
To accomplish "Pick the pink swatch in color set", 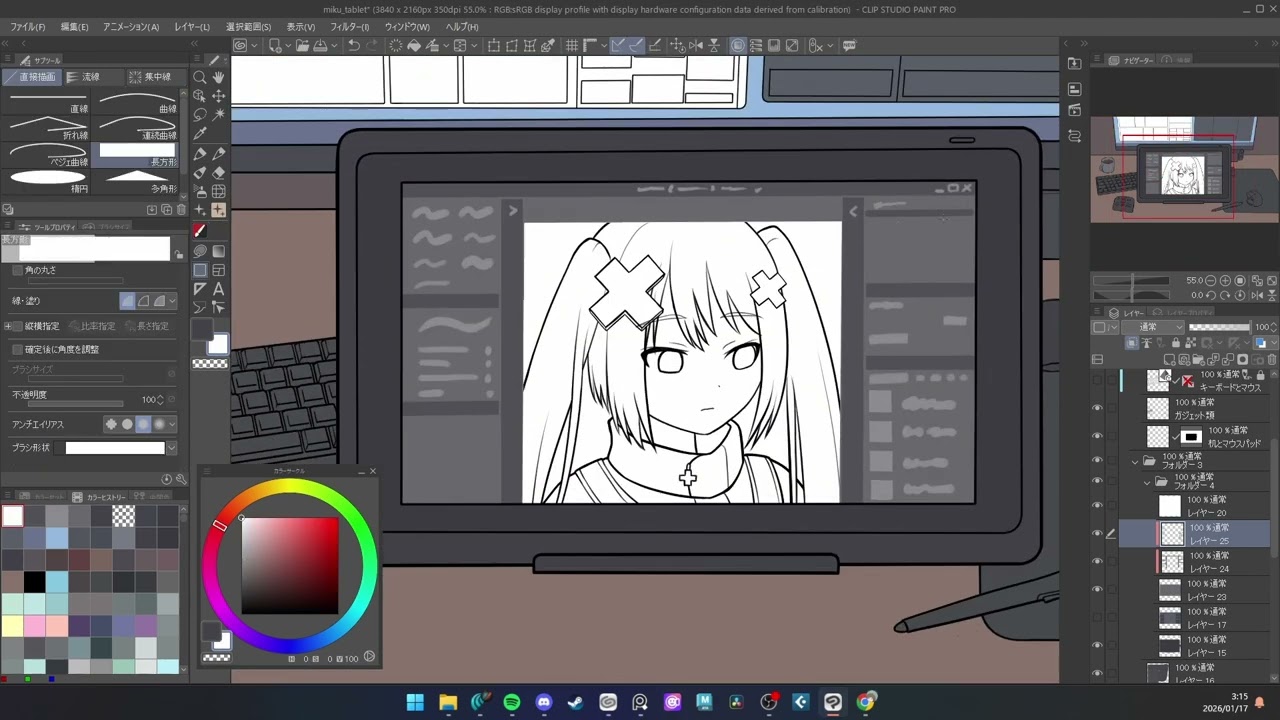I will 35,627.
